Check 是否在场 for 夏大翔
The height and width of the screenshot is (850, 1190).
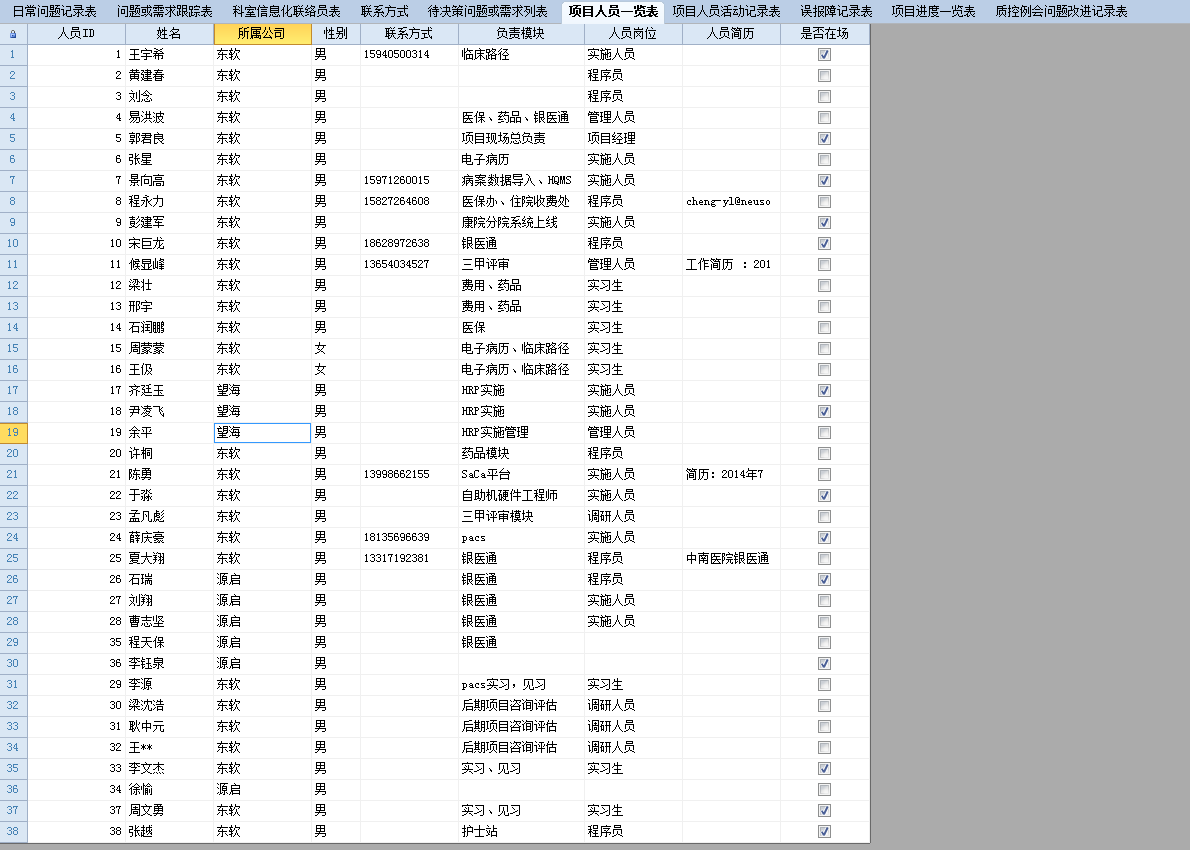coord(824,559)
